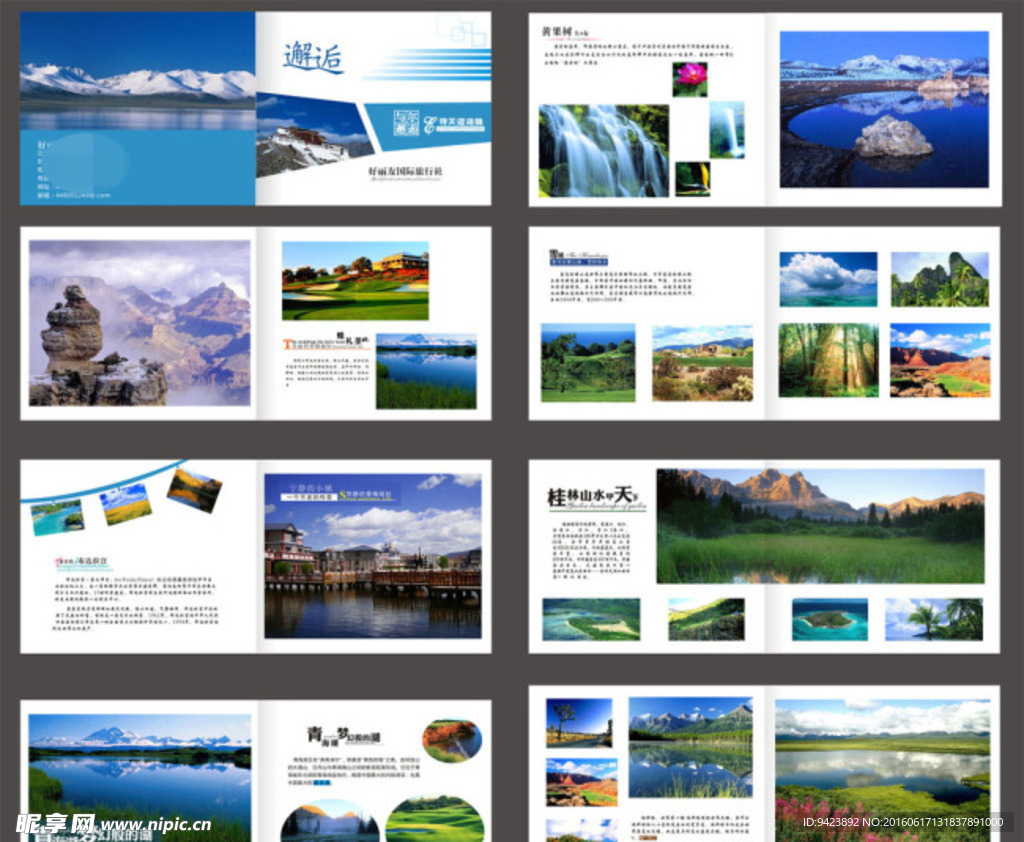Select the sunlit forest thumbnail

click(x=829, y=360)
